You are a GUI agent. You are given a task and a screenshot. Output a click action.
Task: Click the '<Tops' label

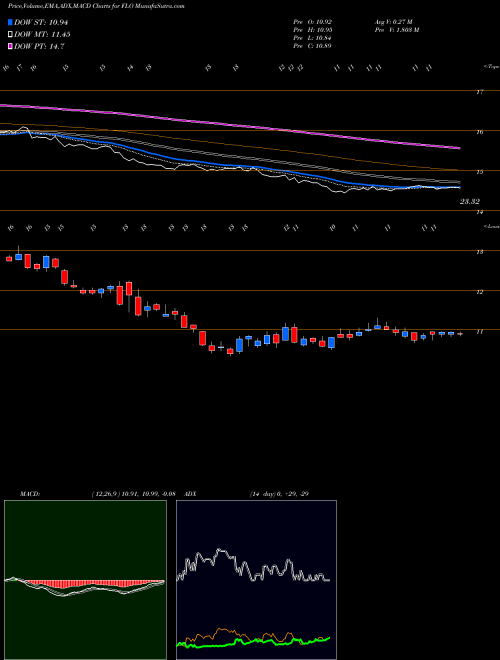click(491, 67)
